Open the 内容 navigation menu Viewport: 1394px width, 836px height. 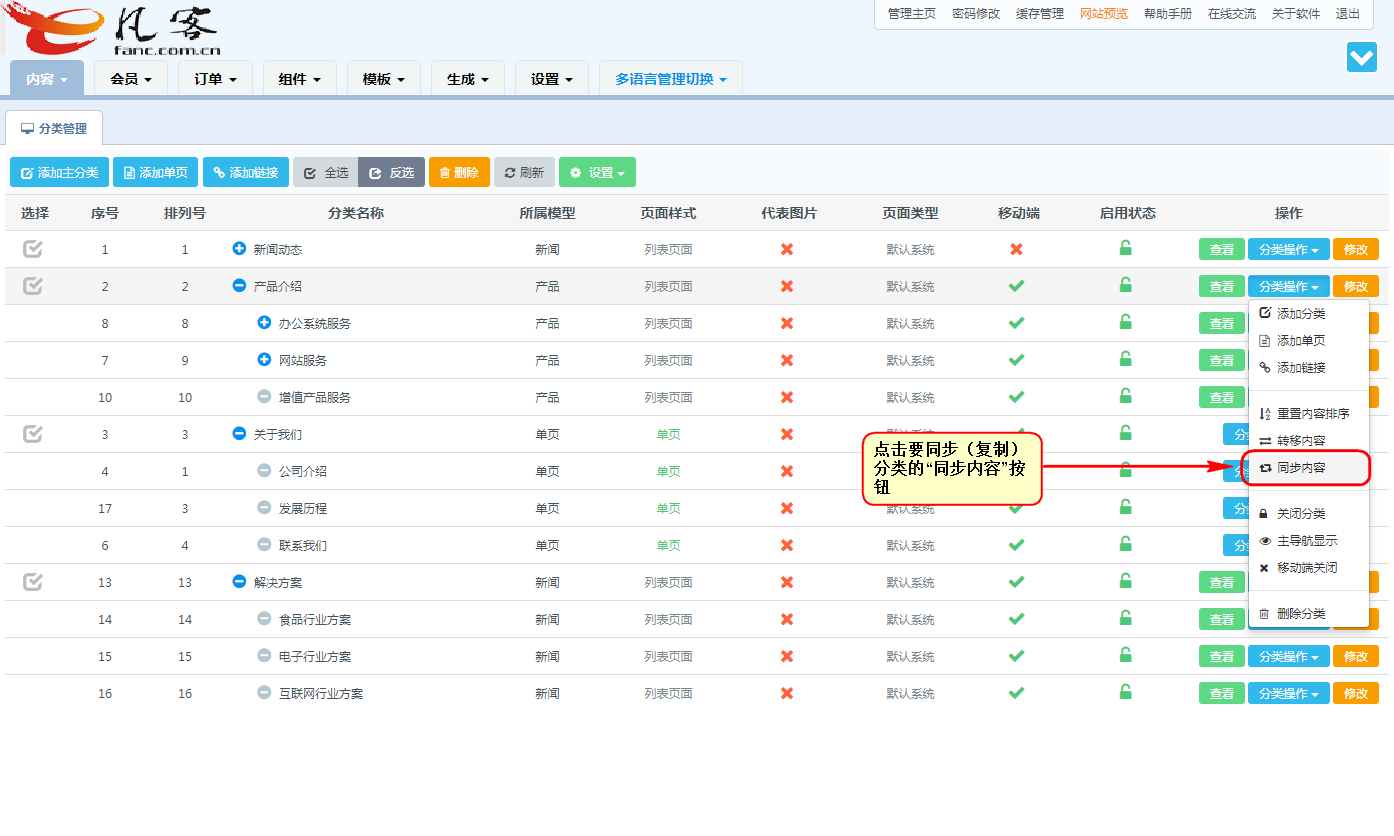tap(47, 79)
